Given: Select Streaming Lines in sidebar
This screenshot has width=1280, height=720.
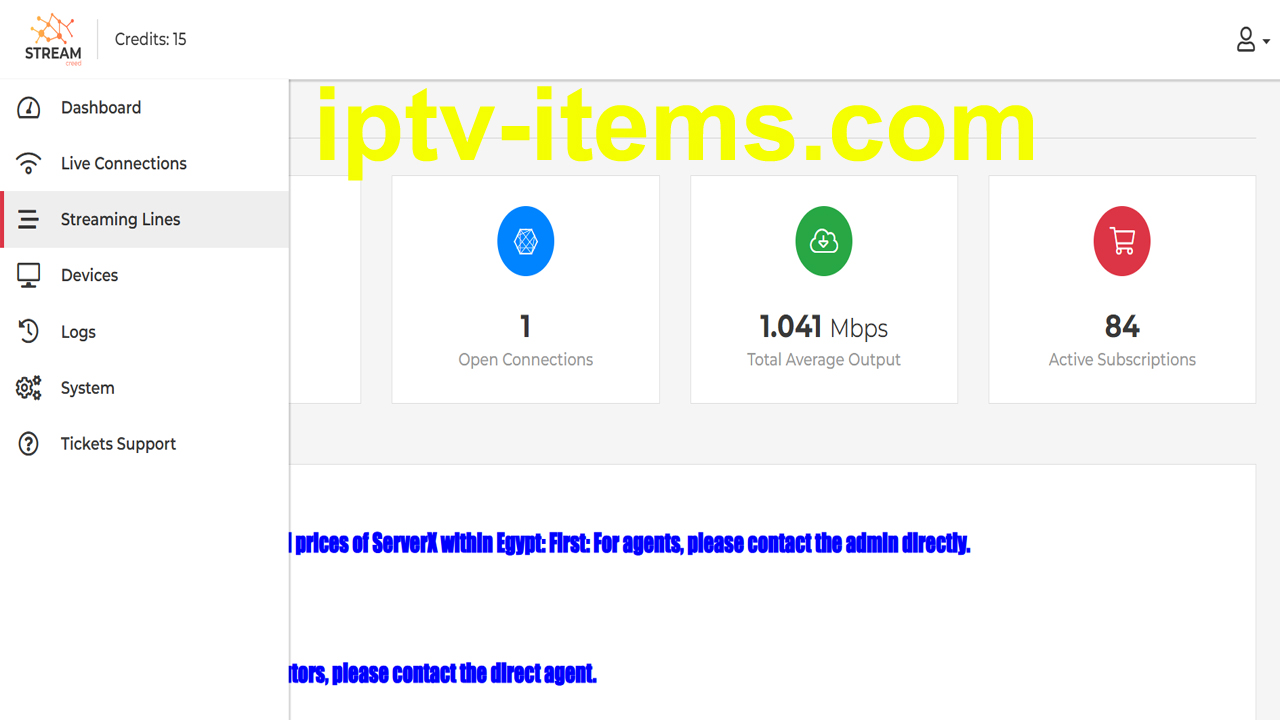Looking at the screenshot, I should (x=145, y=219).
